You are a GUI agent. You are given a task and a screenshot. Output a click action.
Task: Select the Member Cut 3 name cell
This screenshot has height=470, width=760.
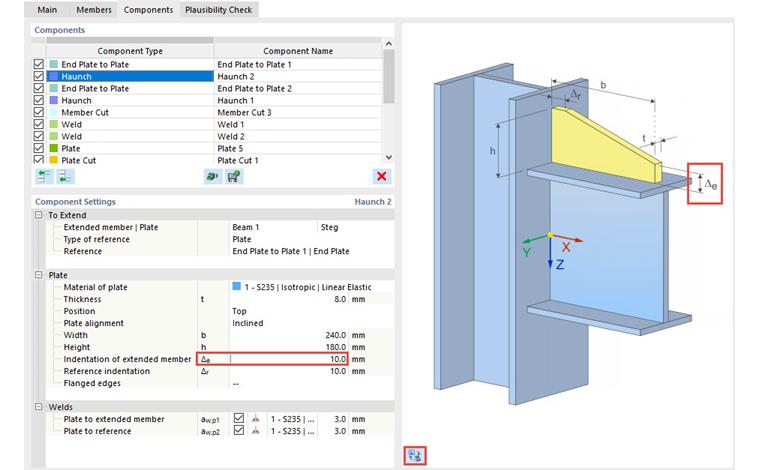pyautogui.click(x=298, y=112)
